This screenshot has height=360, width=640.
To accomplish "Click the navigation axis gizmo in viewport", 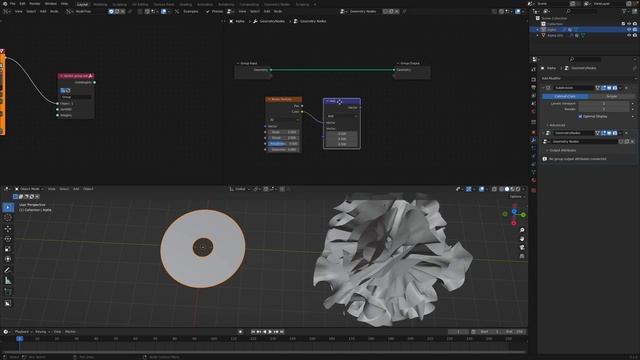I will pos(514,214).
